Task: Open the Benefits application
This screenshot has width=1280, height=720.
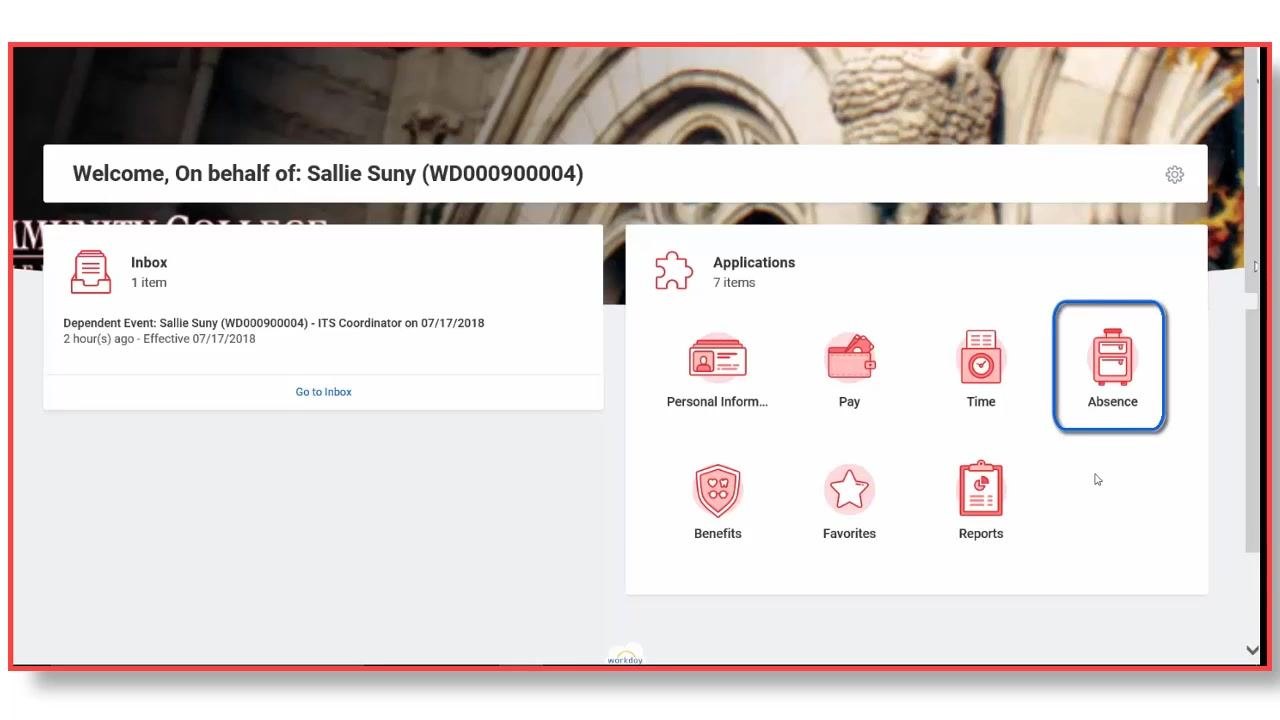Action: [718, 501]
